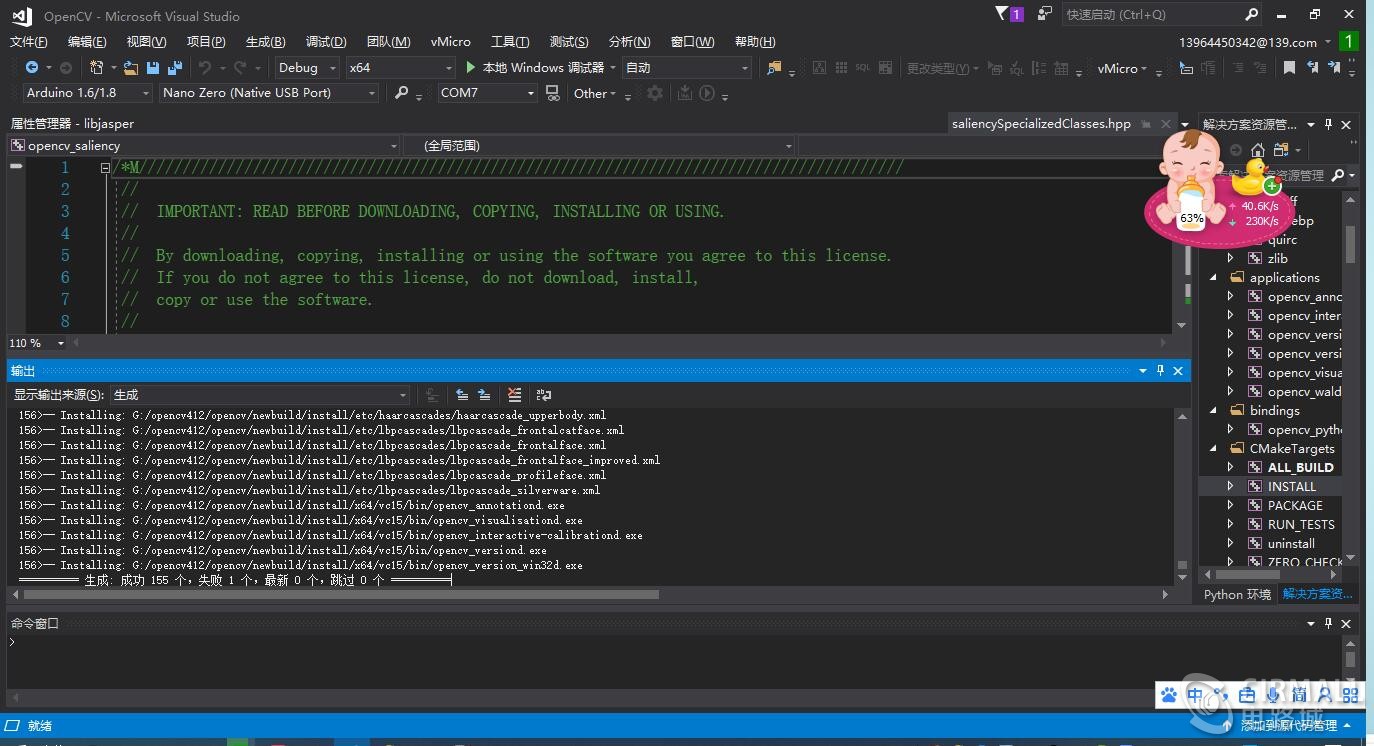Click the next bookmark icon

tap(1335, 68)
